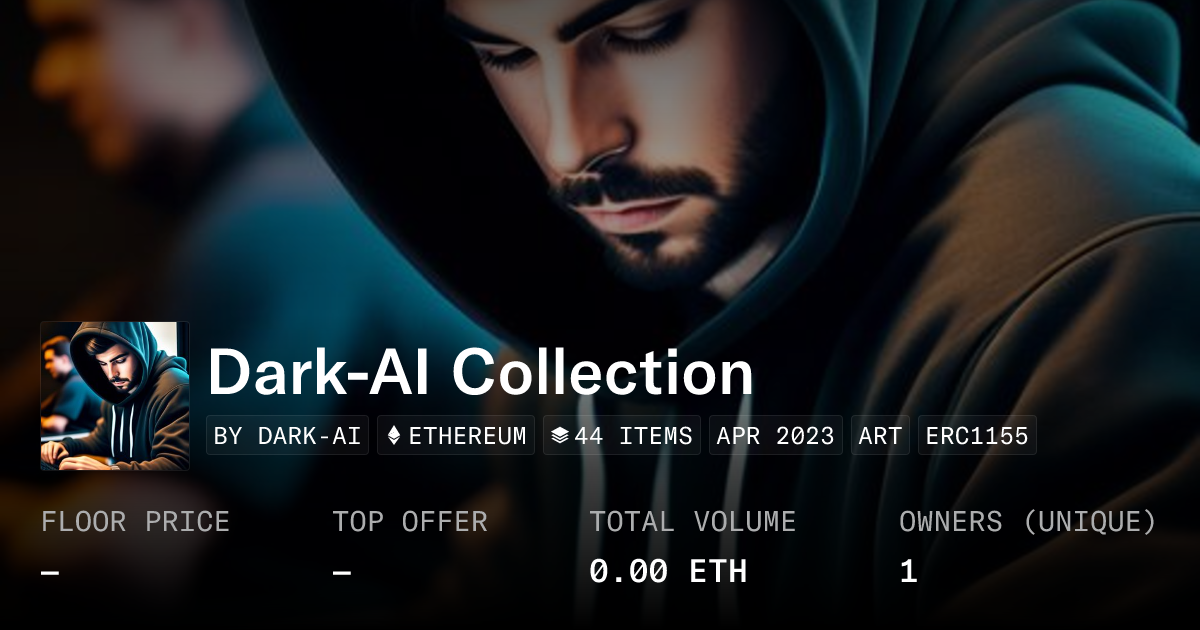The image size is (1200, 630).
Task: Click the dash value under Floor Price
Action: pyautogui.click(x=50, y=572)
